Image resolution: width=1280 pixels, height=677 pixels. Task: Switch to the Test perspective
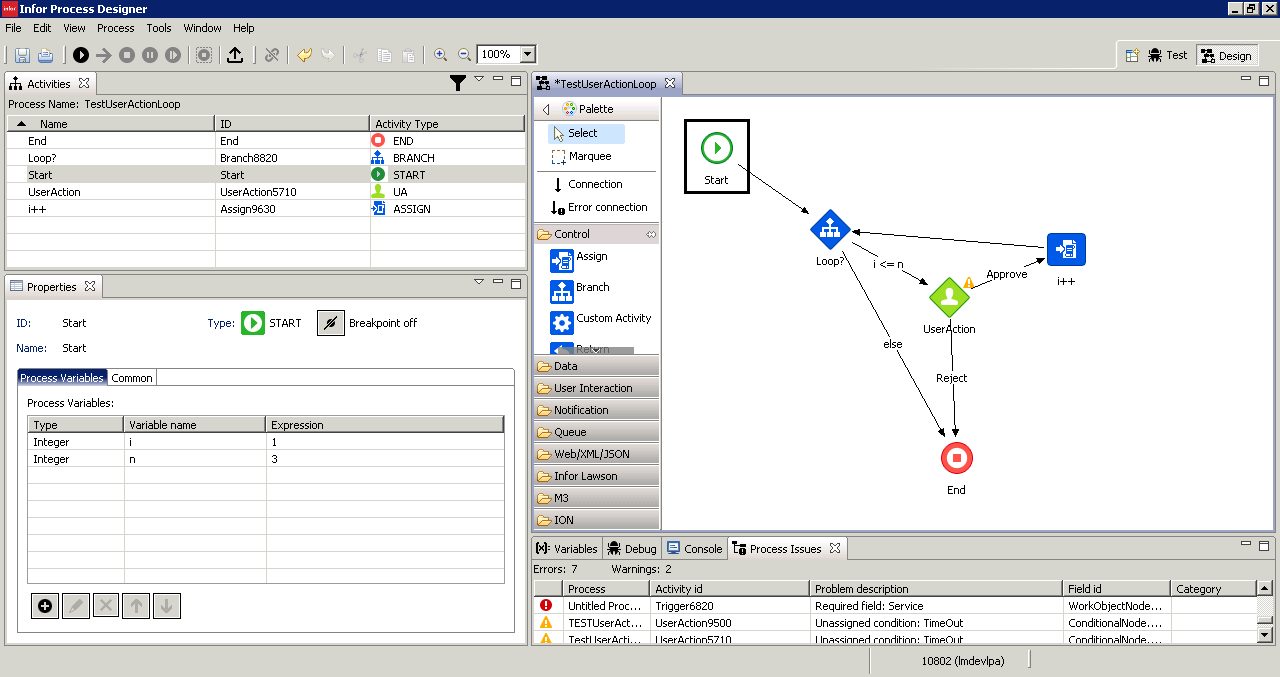coord(1167,56)
